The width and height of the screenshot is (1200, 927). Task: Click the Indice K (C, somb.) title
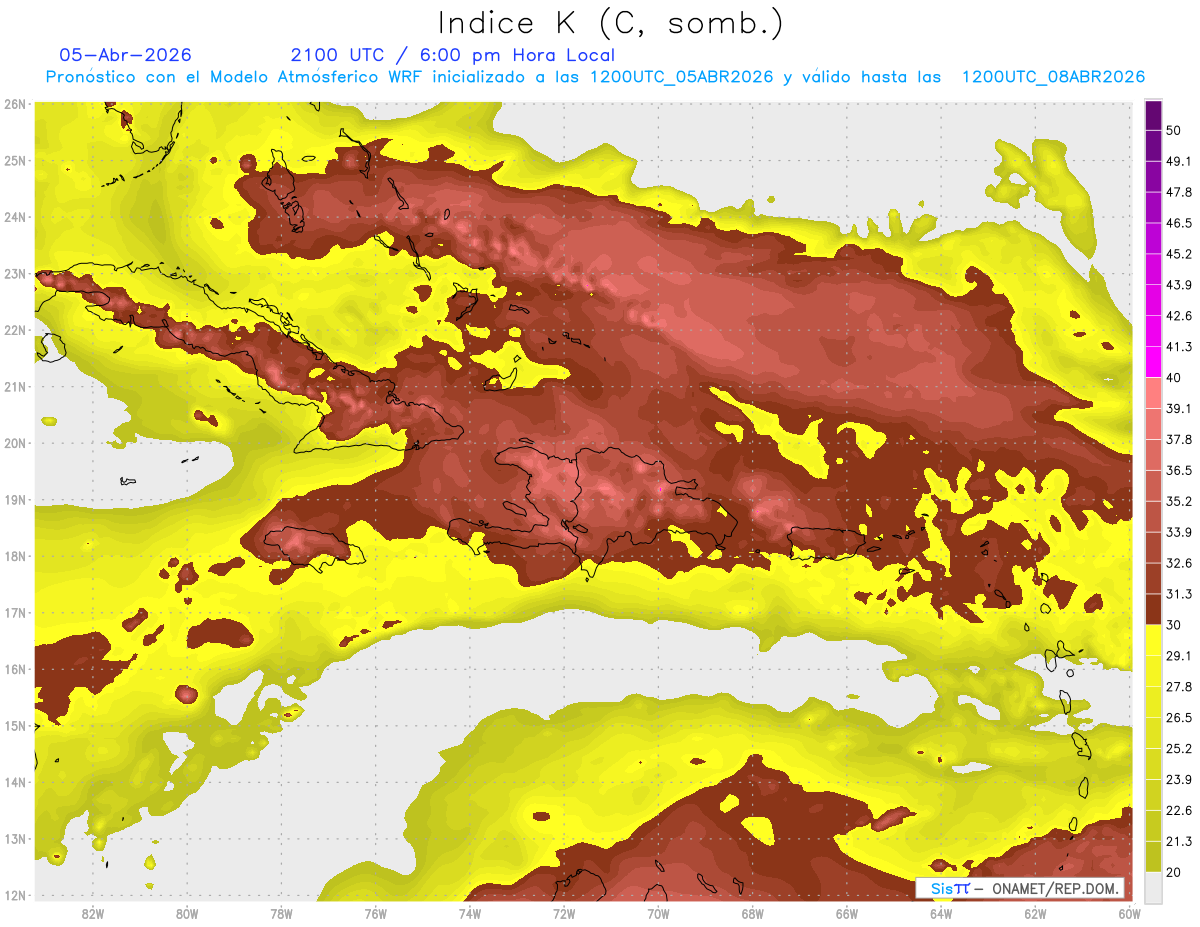coord(611,22)
